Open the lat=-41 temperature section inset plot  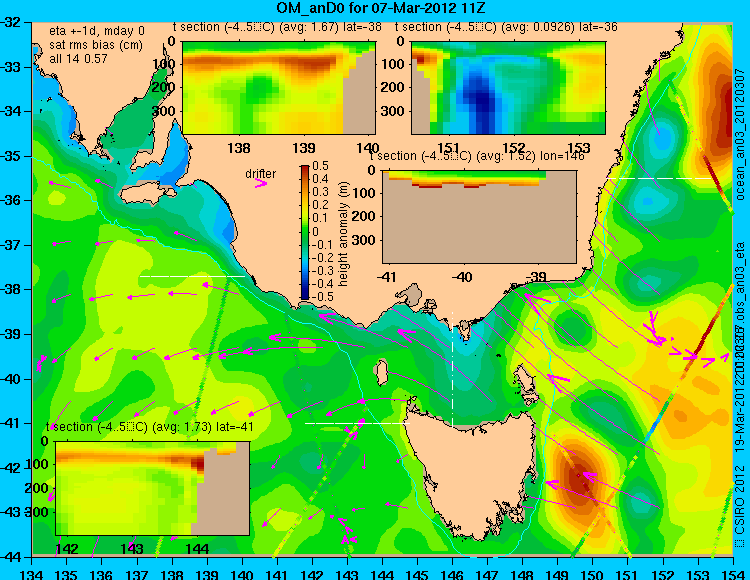pos(153,488)
